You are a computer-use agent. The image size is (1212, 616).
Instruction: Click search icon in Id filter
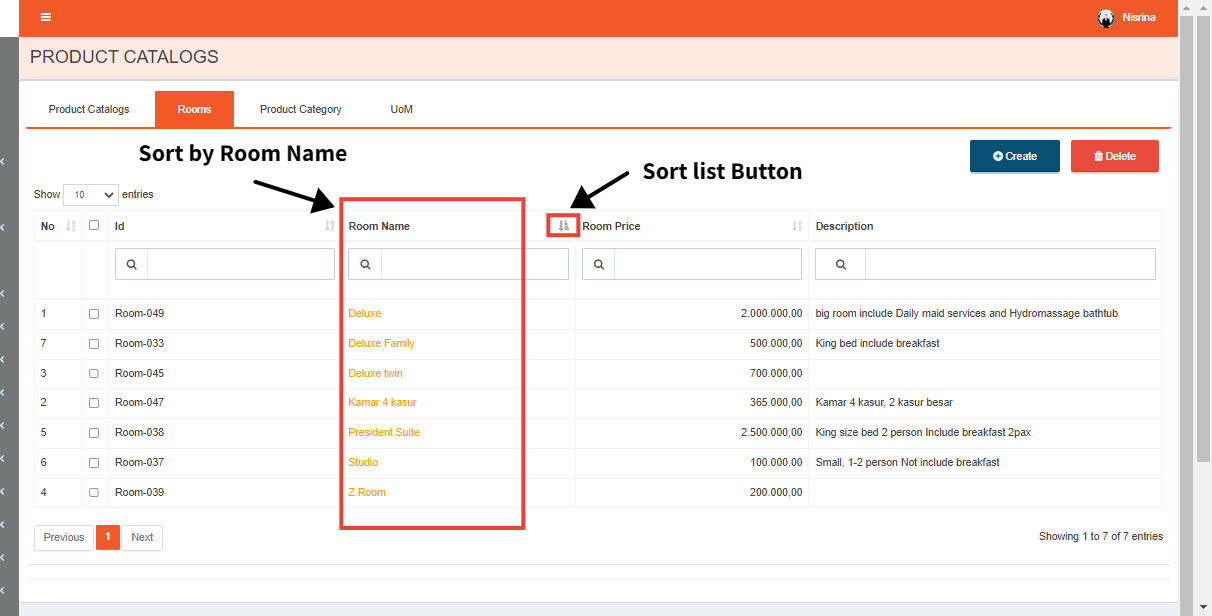132,264
